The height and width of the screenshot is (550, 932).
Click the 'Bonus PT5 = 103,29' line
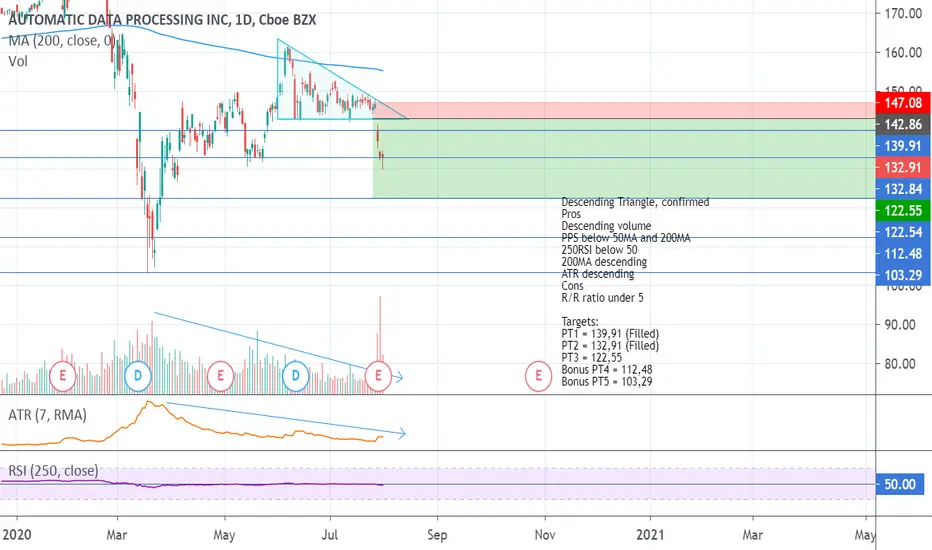pos(607,381)
